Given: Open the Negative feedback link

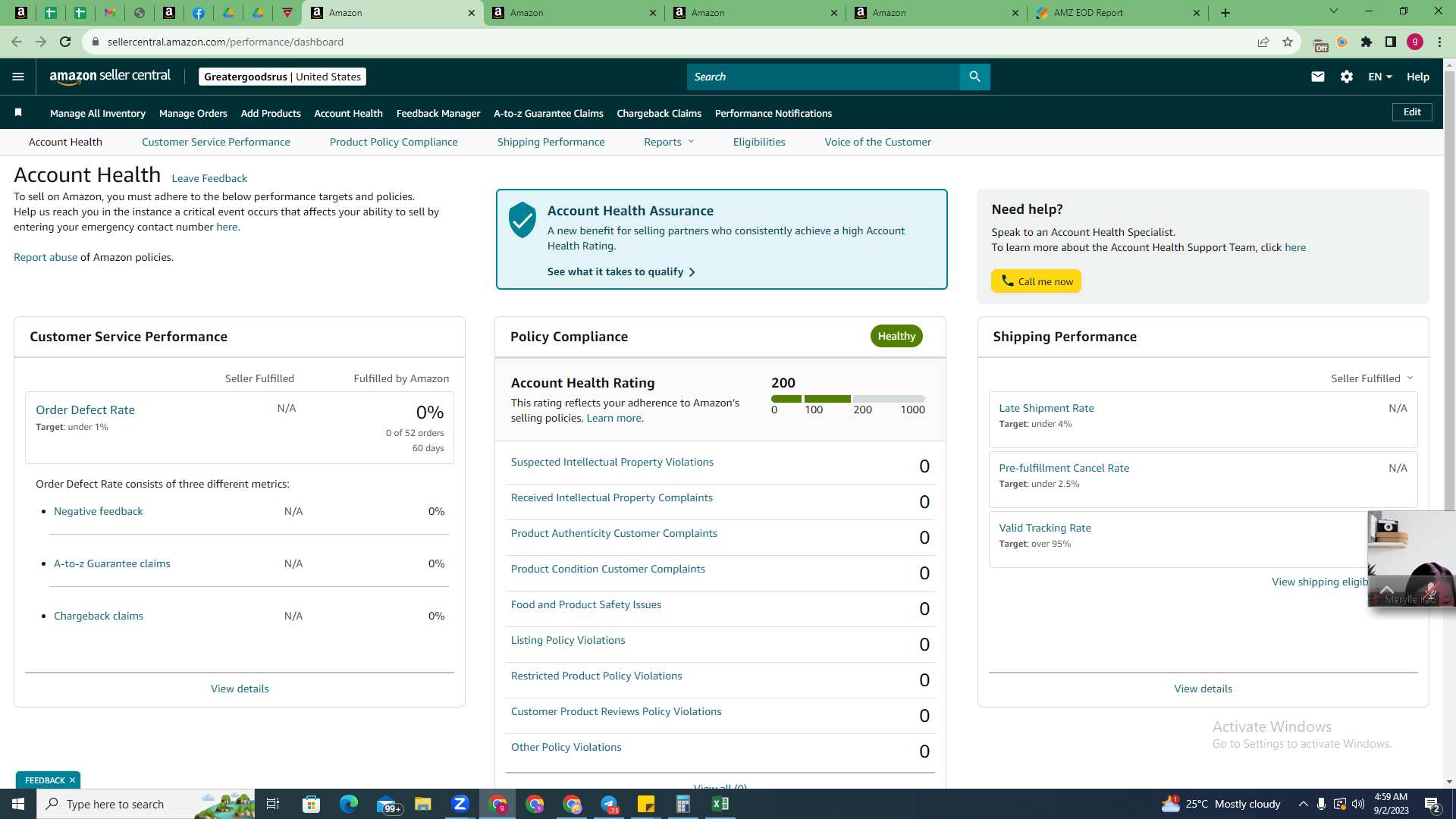Looking at the screenshot, I should coord(99,511).
